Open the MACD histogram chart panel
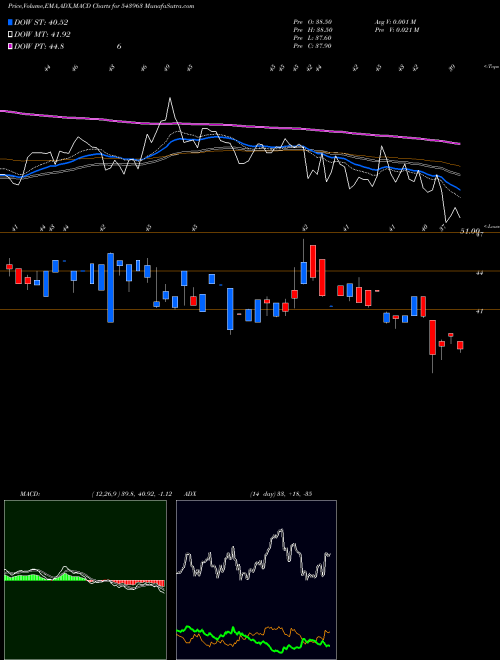The width and height of the screenshot is (500, 660). click(85, 580)
